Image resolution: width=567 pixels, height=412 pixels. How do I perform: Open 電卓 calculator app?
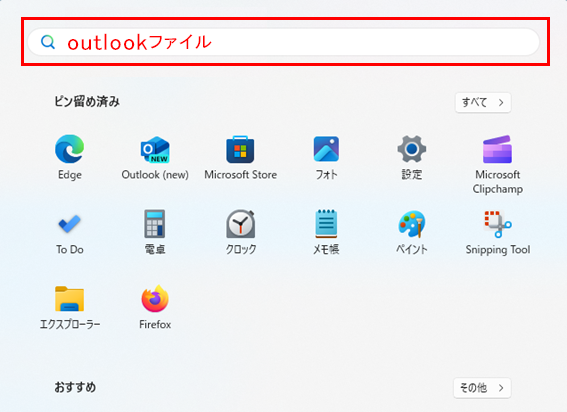tap(155, 224)
